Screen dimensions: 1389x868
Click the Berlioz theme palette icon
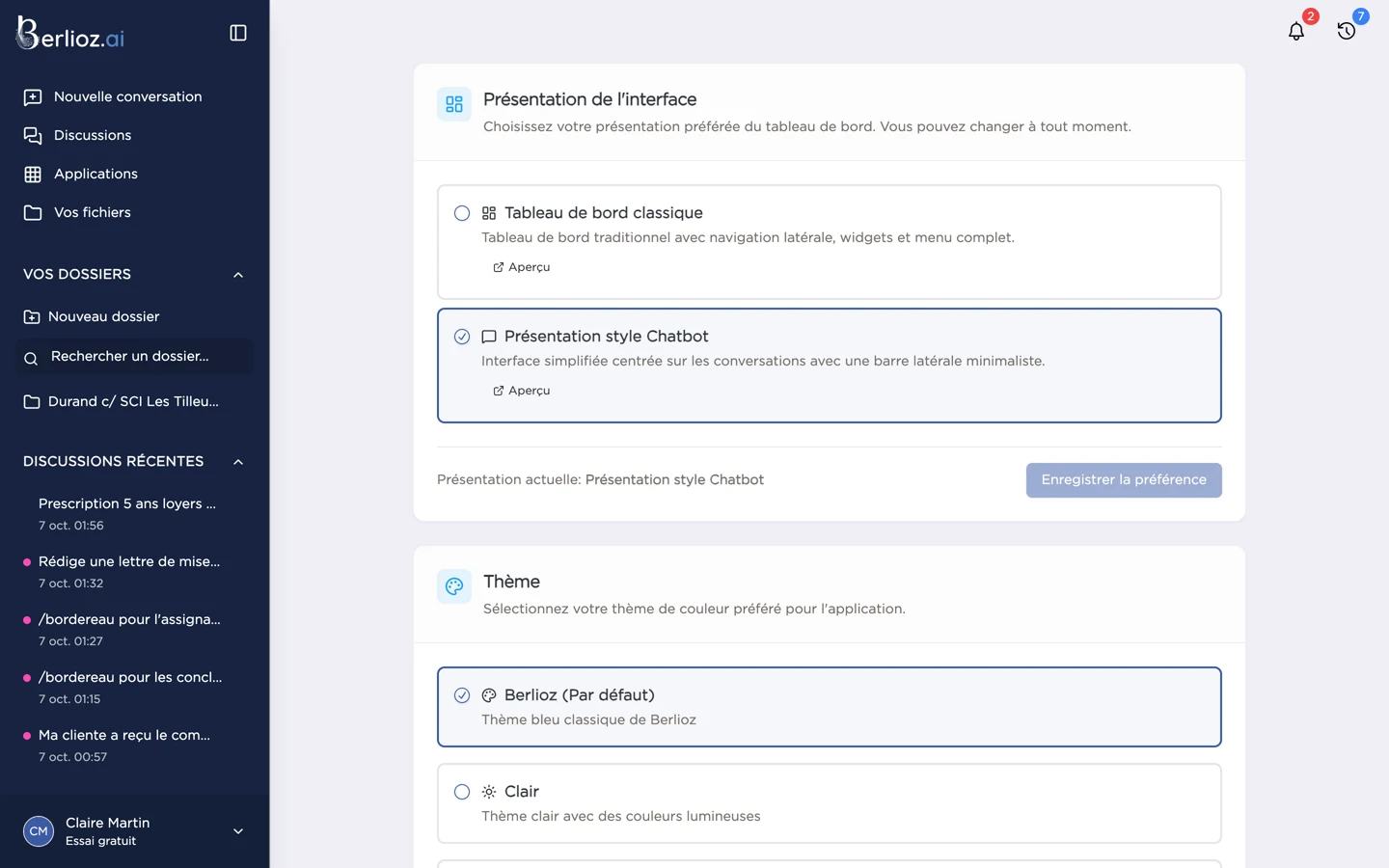[x=489, y=695]
